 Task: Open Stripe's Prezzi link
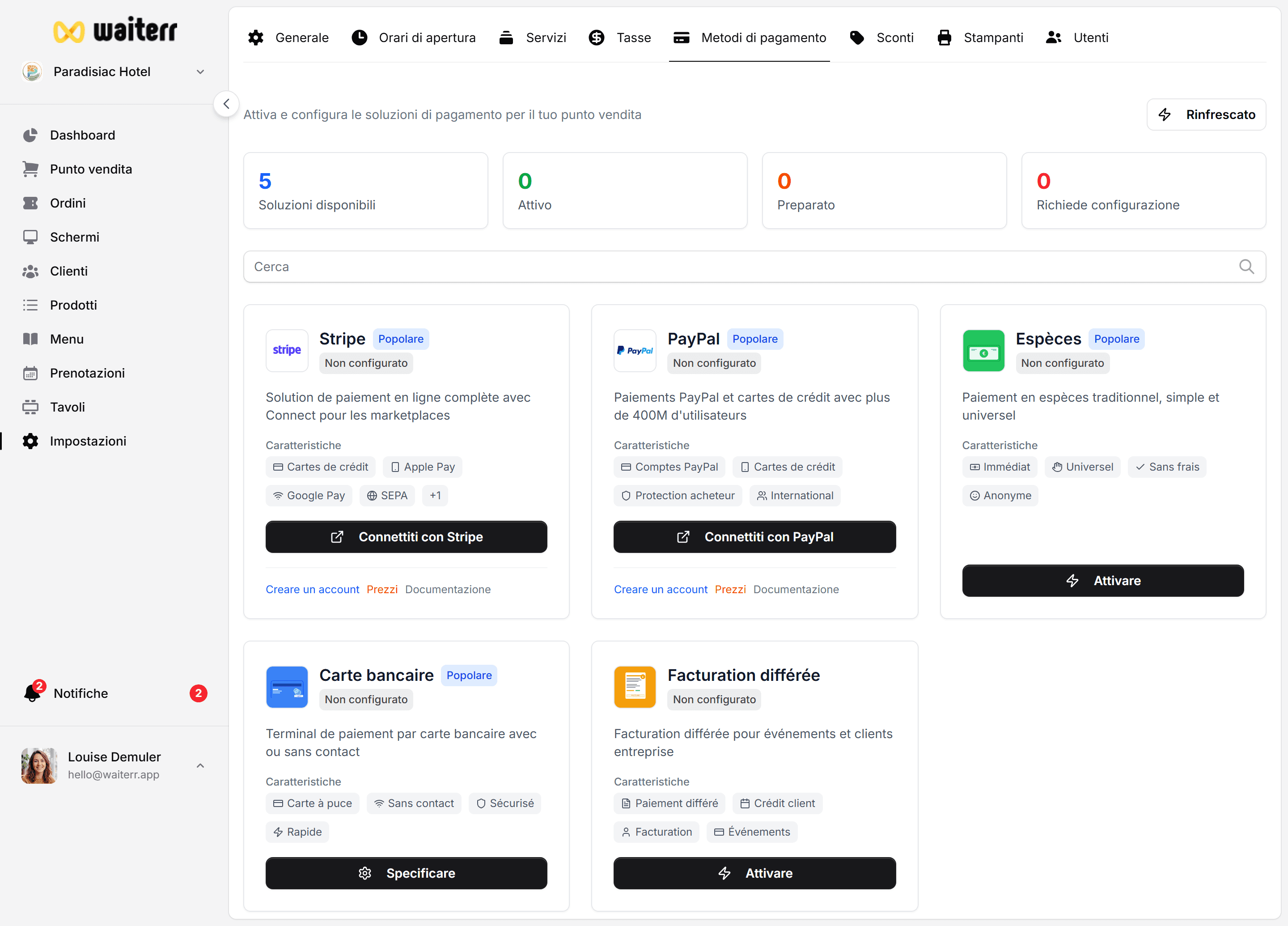point(382,590)
